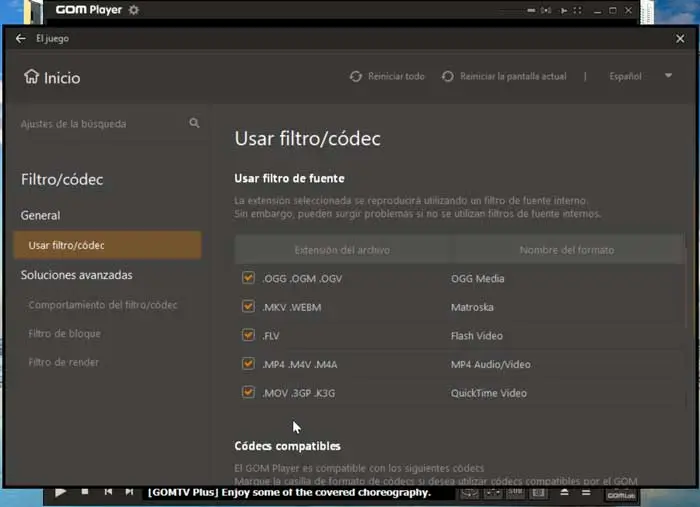Select Filtro de render in the sidebar
The width and height of the screenshot is (700, 507).
[x=63, y=362]
